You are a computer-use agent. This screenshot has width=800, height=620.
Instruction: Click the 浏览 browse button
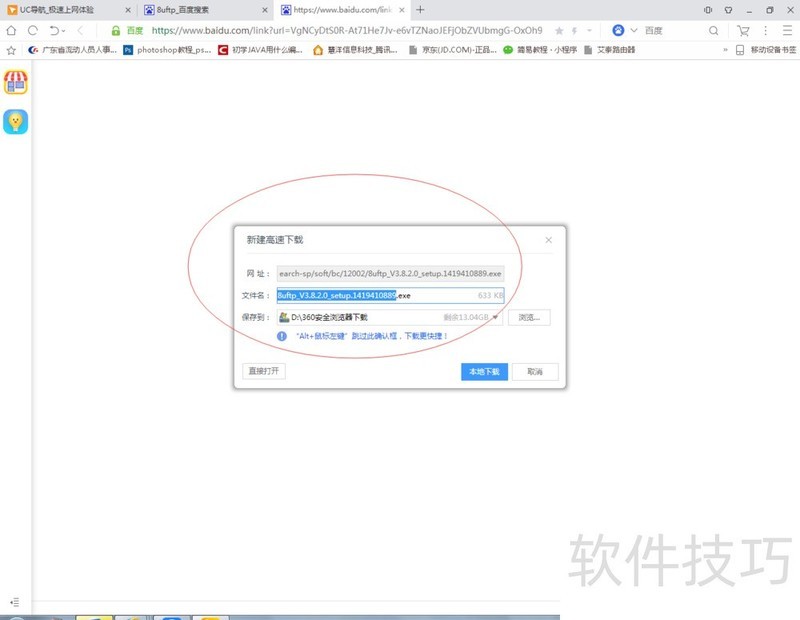pos(528,317)
